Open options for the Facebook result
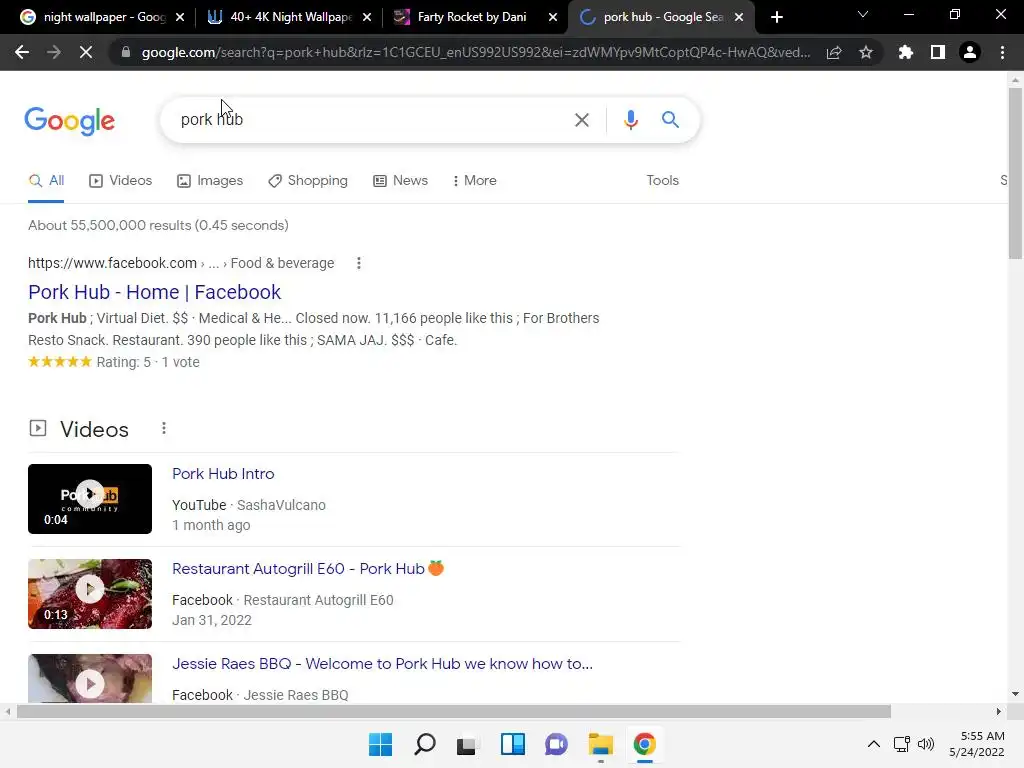The width and height of the screenshot is (1024, 768). coord(359,263)
